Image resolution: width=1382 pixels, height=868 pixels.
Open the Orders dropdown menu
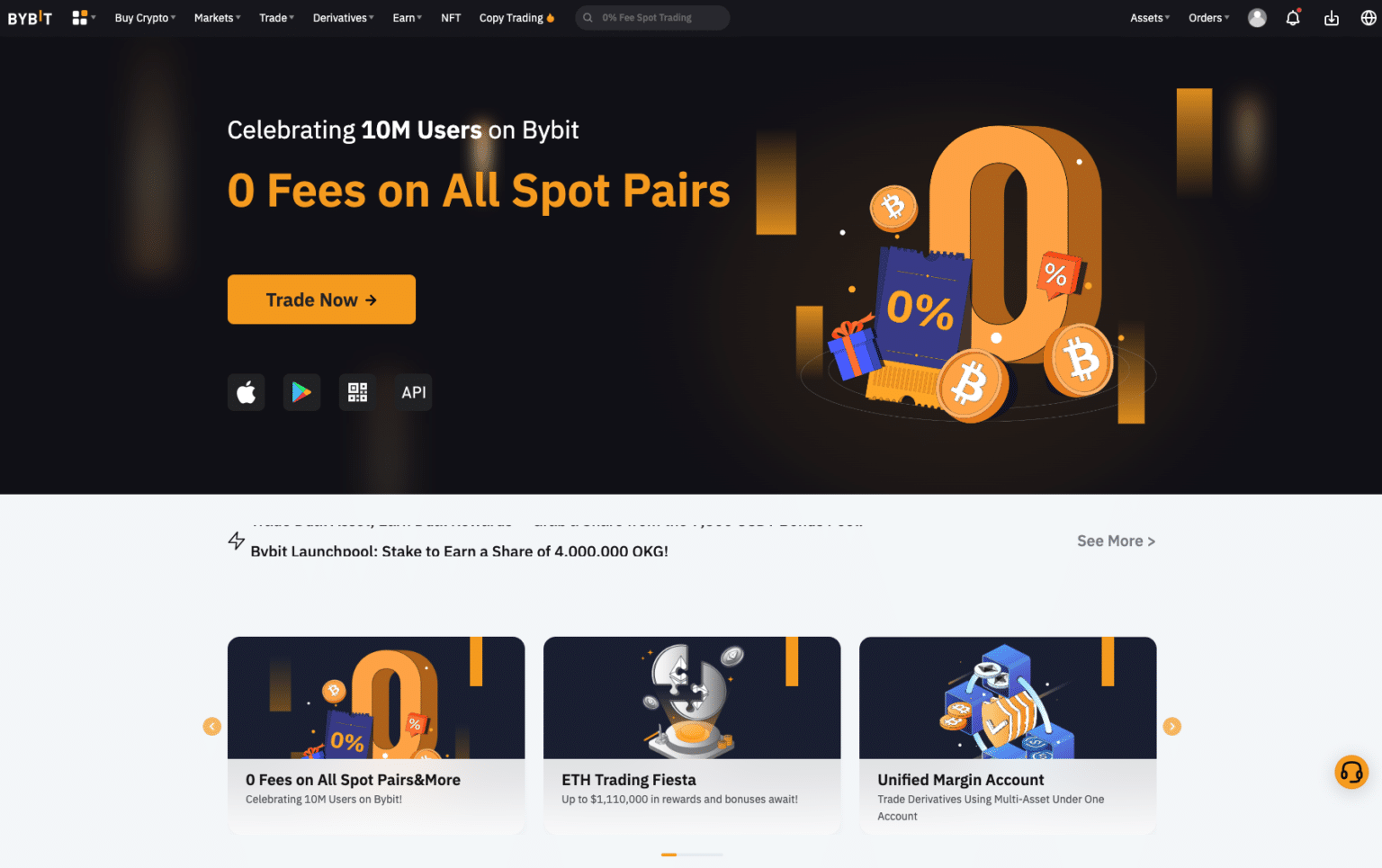point(1208,18)
